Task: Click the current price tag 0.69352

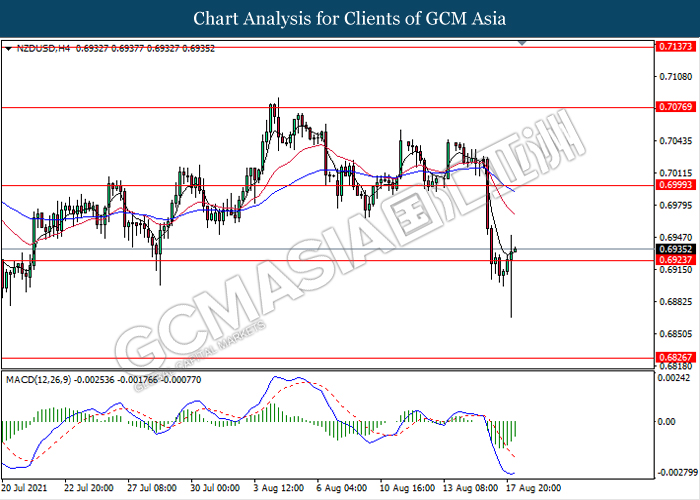Action: coord(676,250)
